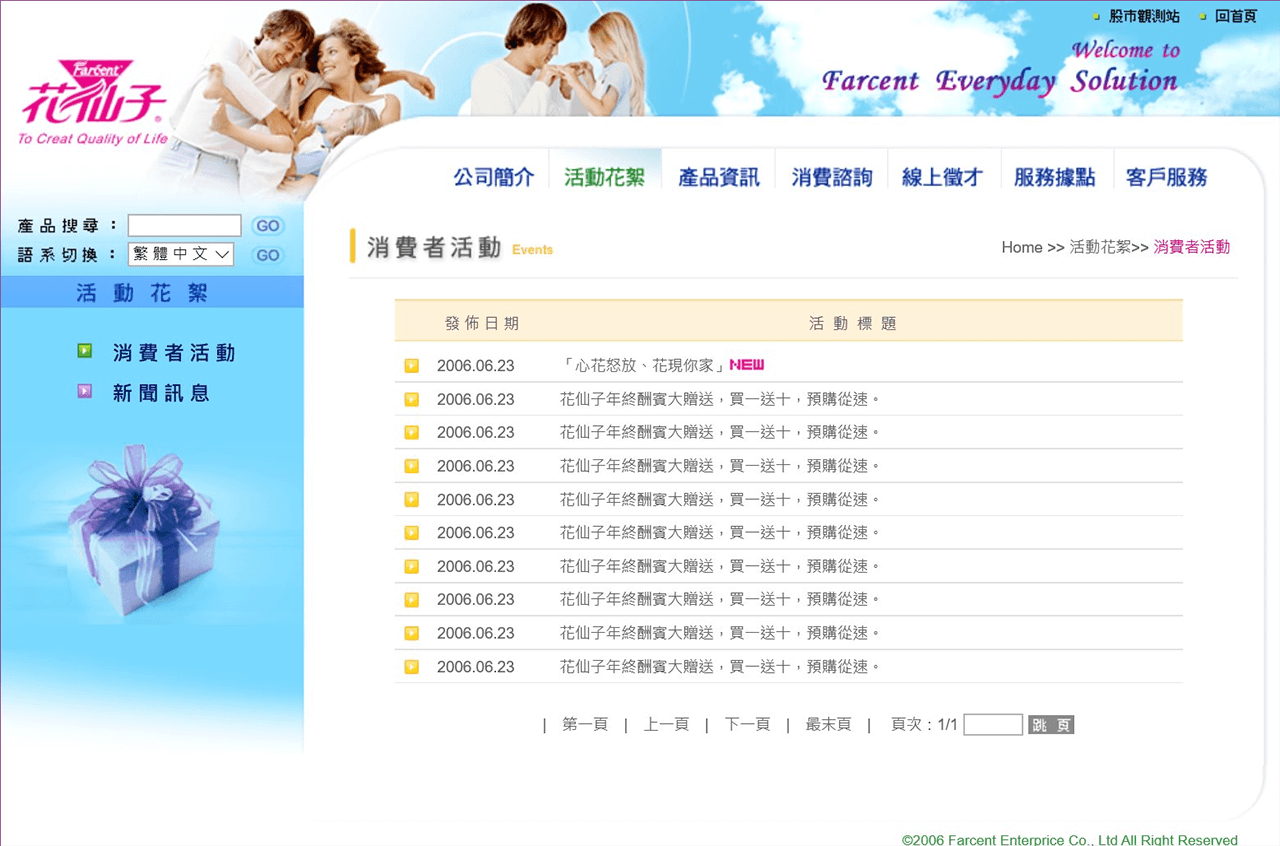Screen dimensions: 1280x846
Task: Open 公司簡介 in the navigation menu
Action: 494,177
